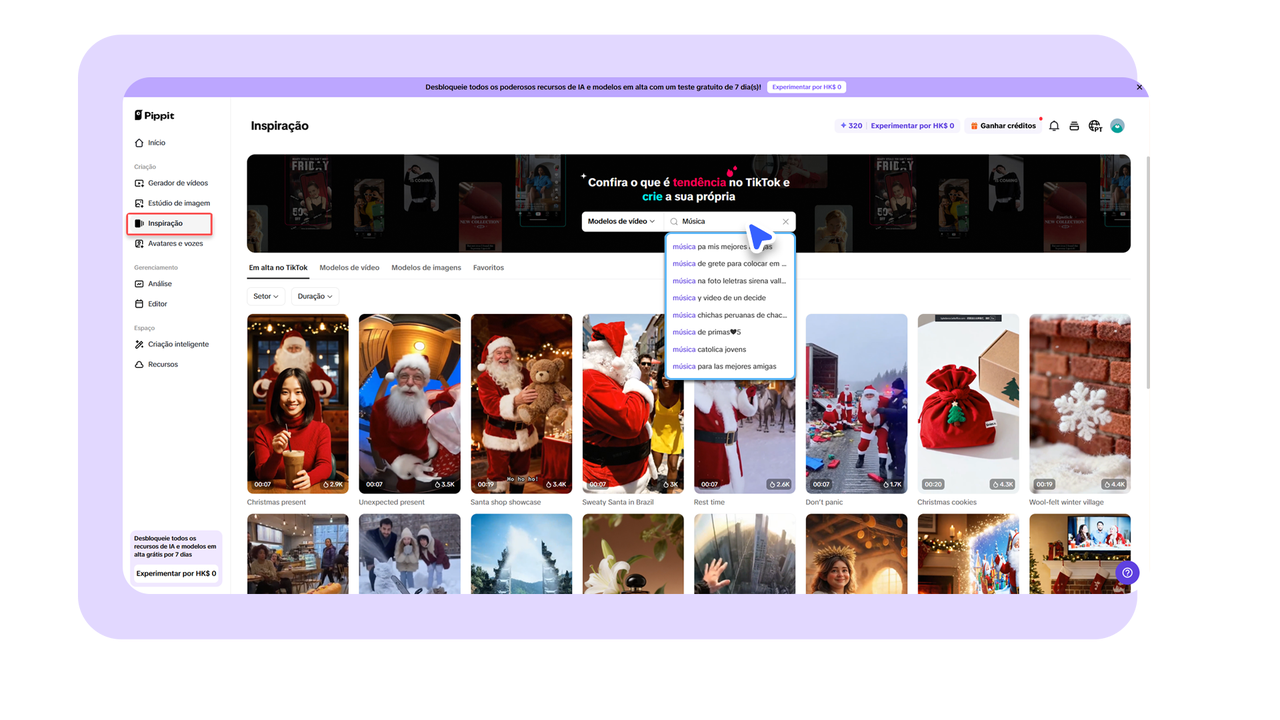Expand the Modelos de vídeo search dropdown

coord(621,222)
